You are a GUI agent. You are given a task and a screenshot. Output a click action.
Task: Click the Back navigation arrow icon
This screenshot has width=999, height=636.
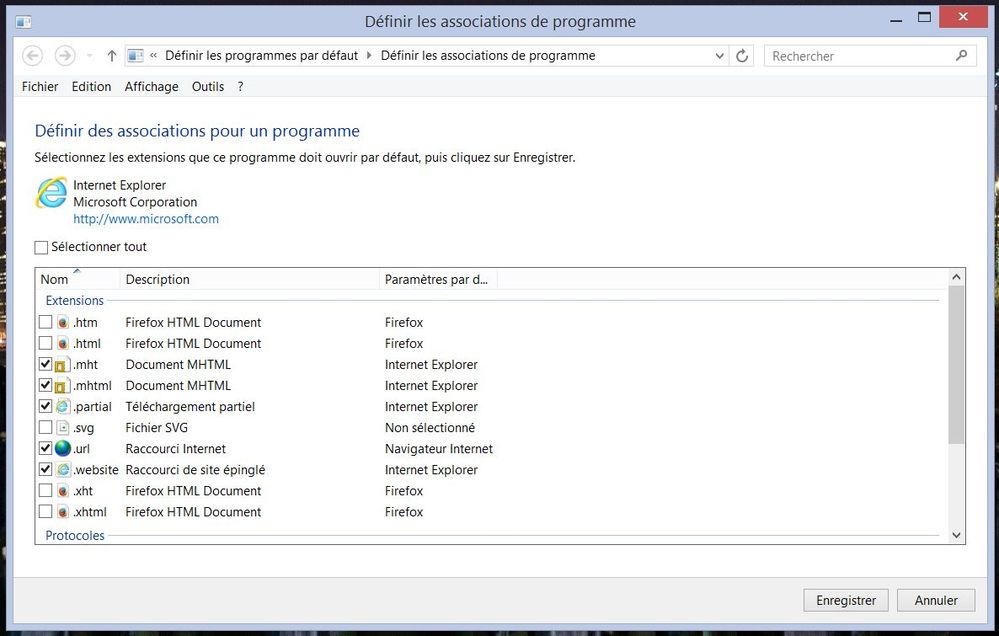point(33,56)
